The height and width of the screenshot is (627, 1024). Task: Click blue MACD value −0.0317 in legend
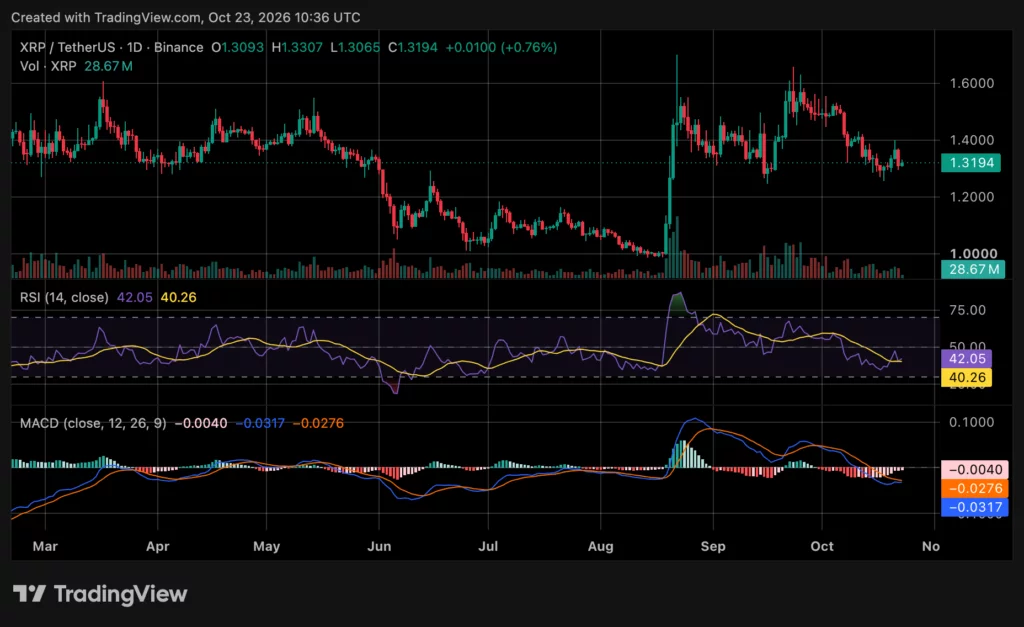click(x=260, y=423)
